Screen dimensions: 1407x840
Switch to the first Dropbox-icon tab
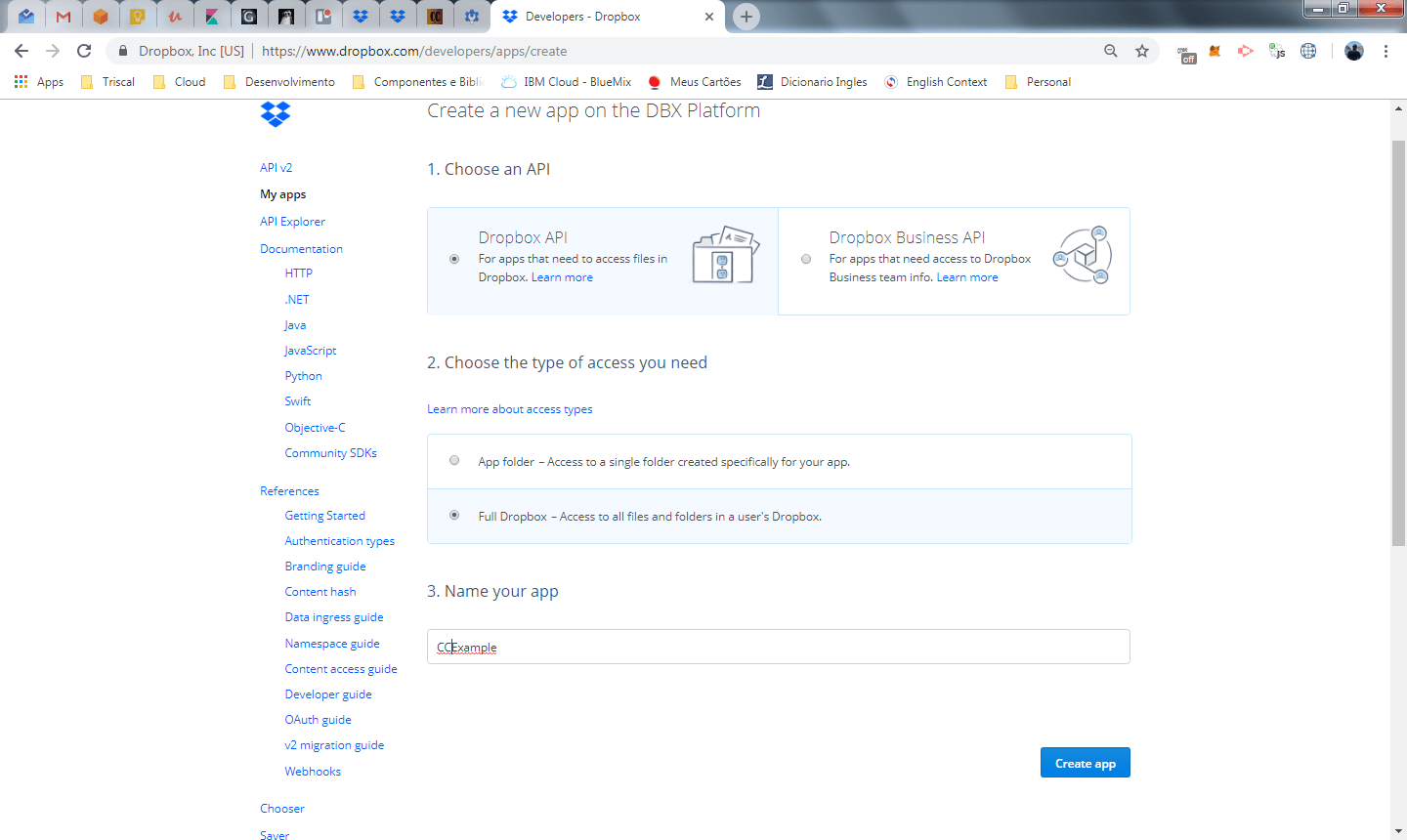(361, 17)
